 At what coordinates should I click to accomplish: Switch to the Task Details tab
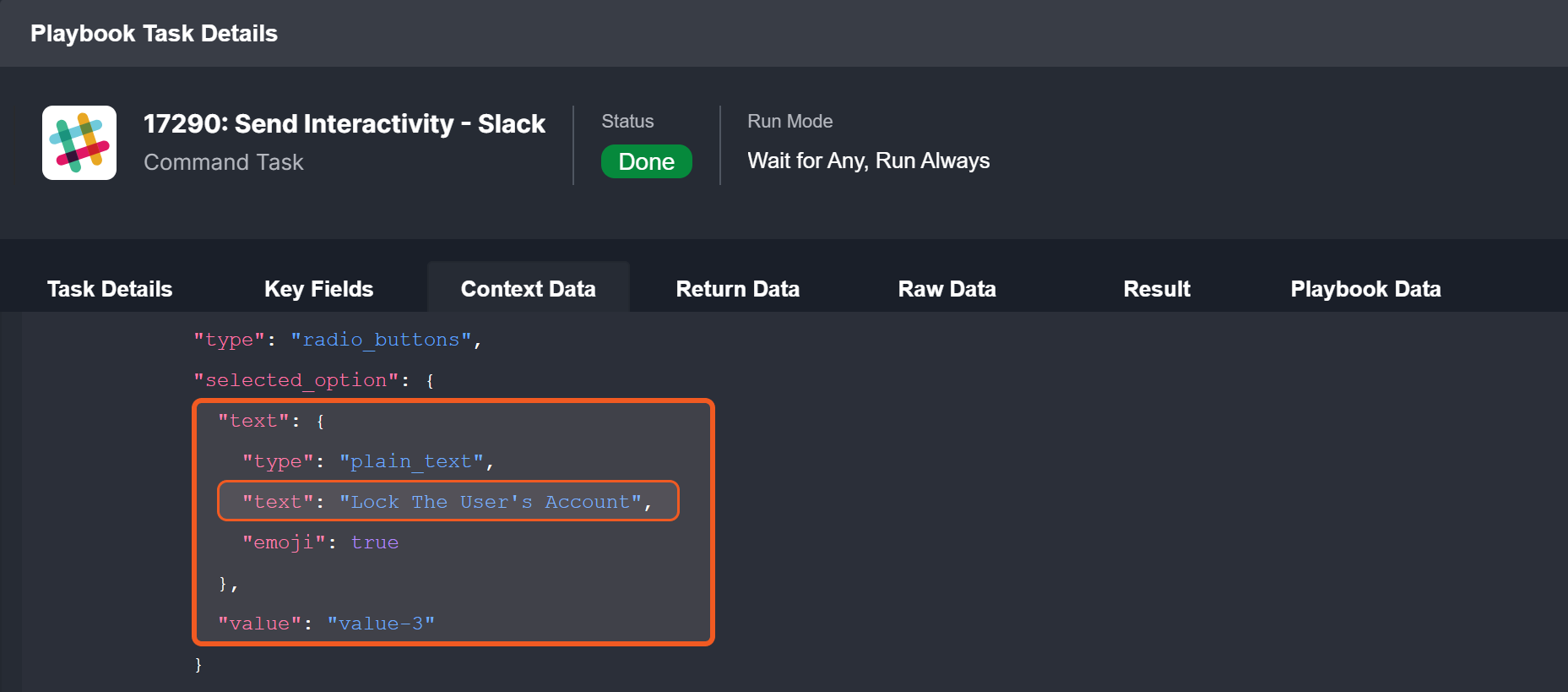pyautogui.click(x=110, y=289)
